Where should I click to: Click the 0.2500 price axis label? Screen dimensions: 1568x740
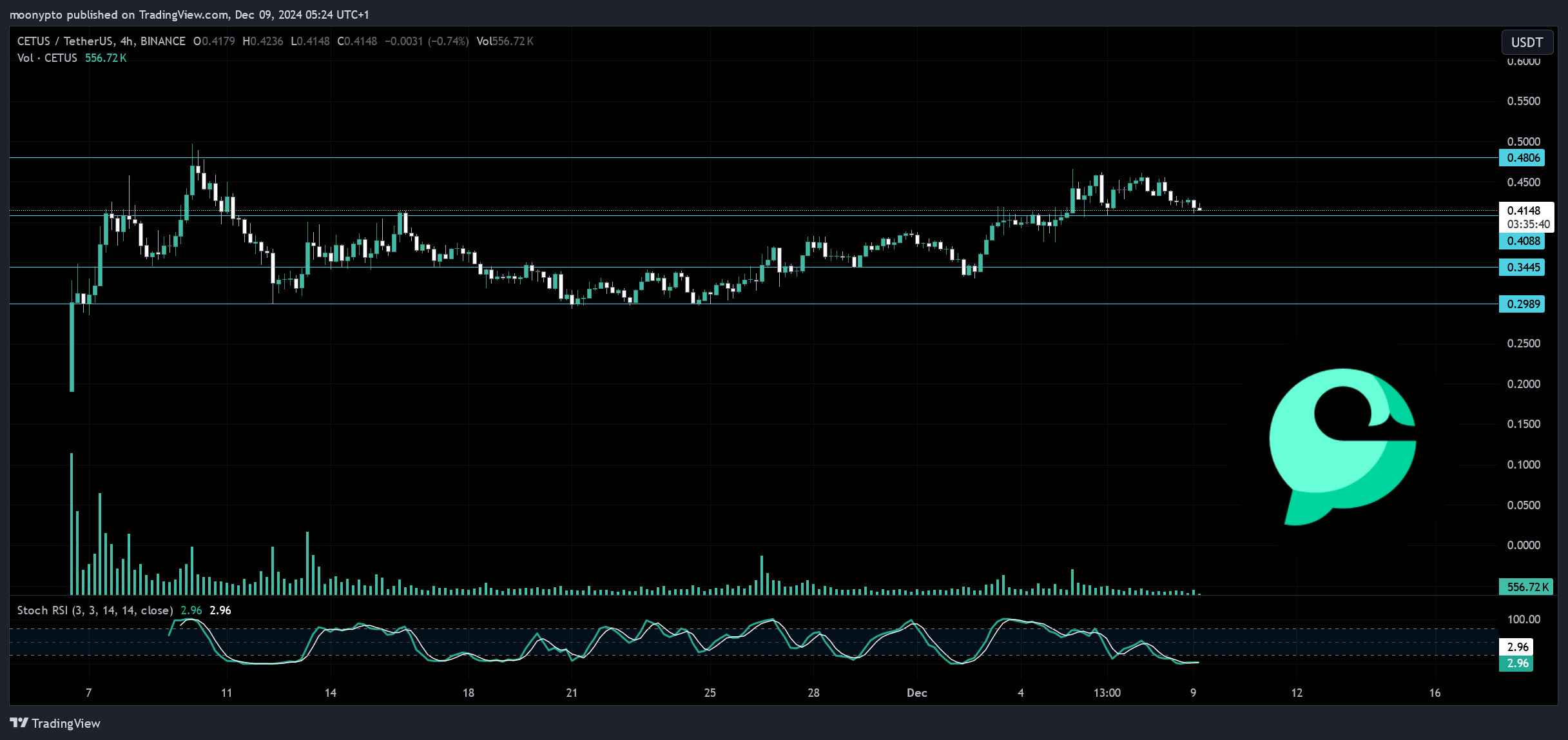click(x=1524, y=344)
